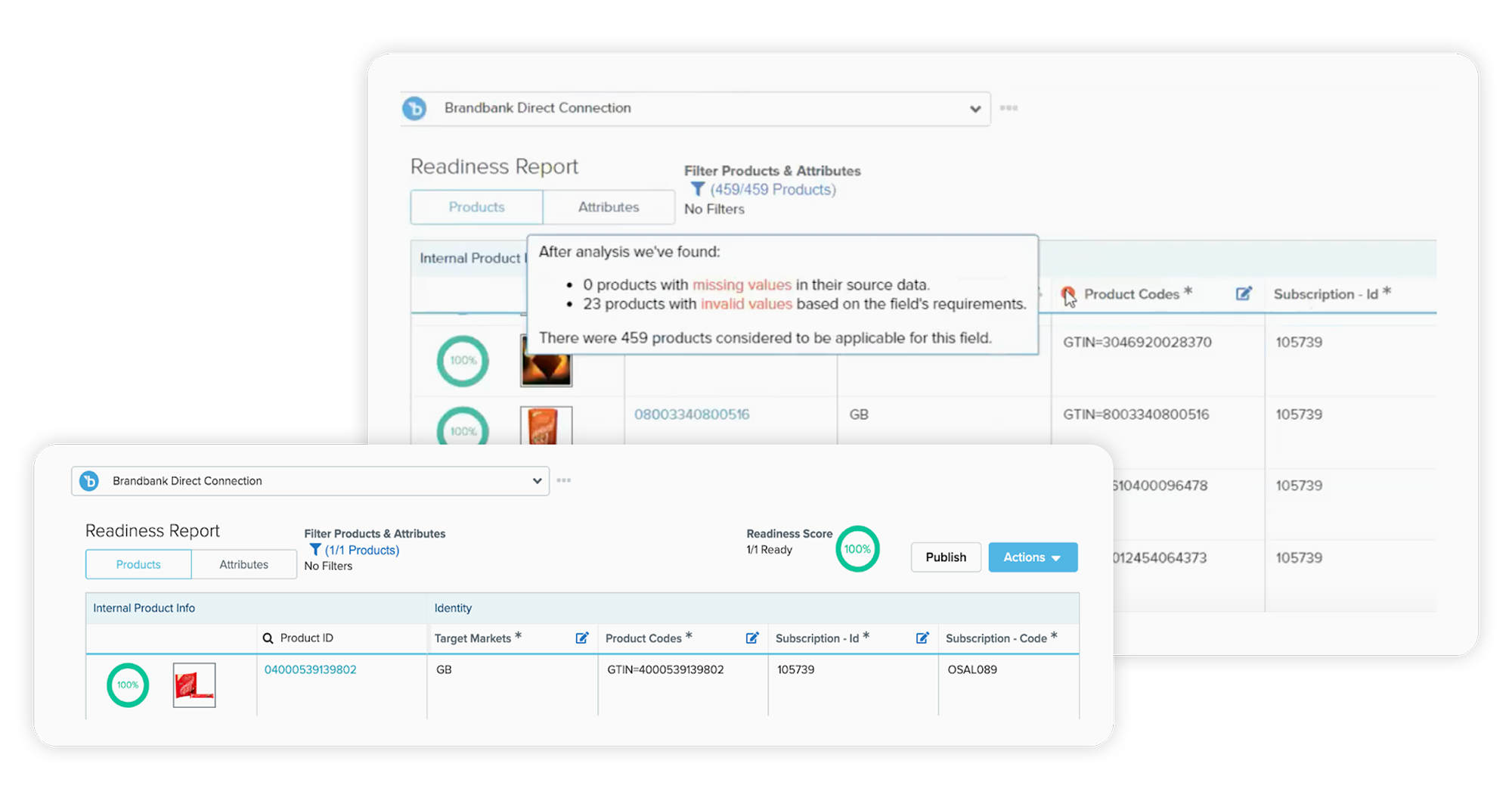
Task: Click Subscription - Code column header
Action: click(996, 638)
